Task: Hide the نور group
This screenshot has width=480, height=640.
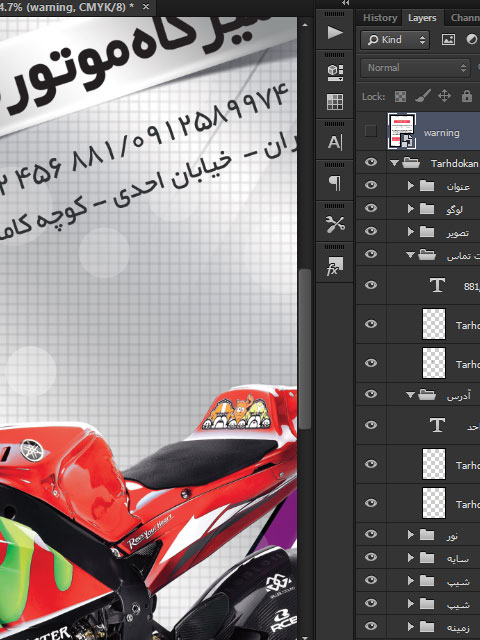Action: 371,533
